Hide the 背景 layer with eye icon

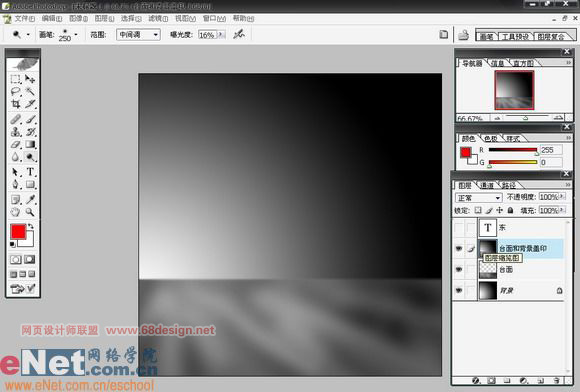[x=459, y=290]
